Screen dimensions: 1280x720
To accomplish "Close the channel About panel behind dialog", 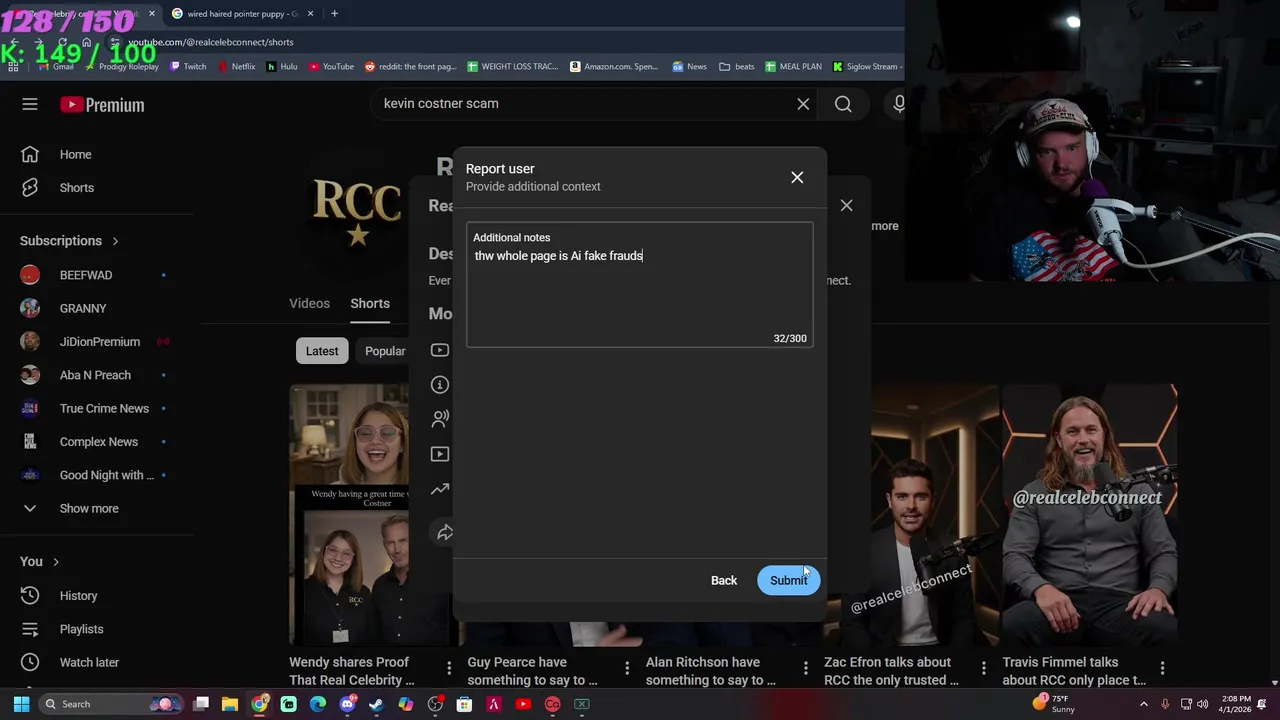I will 846,205.
